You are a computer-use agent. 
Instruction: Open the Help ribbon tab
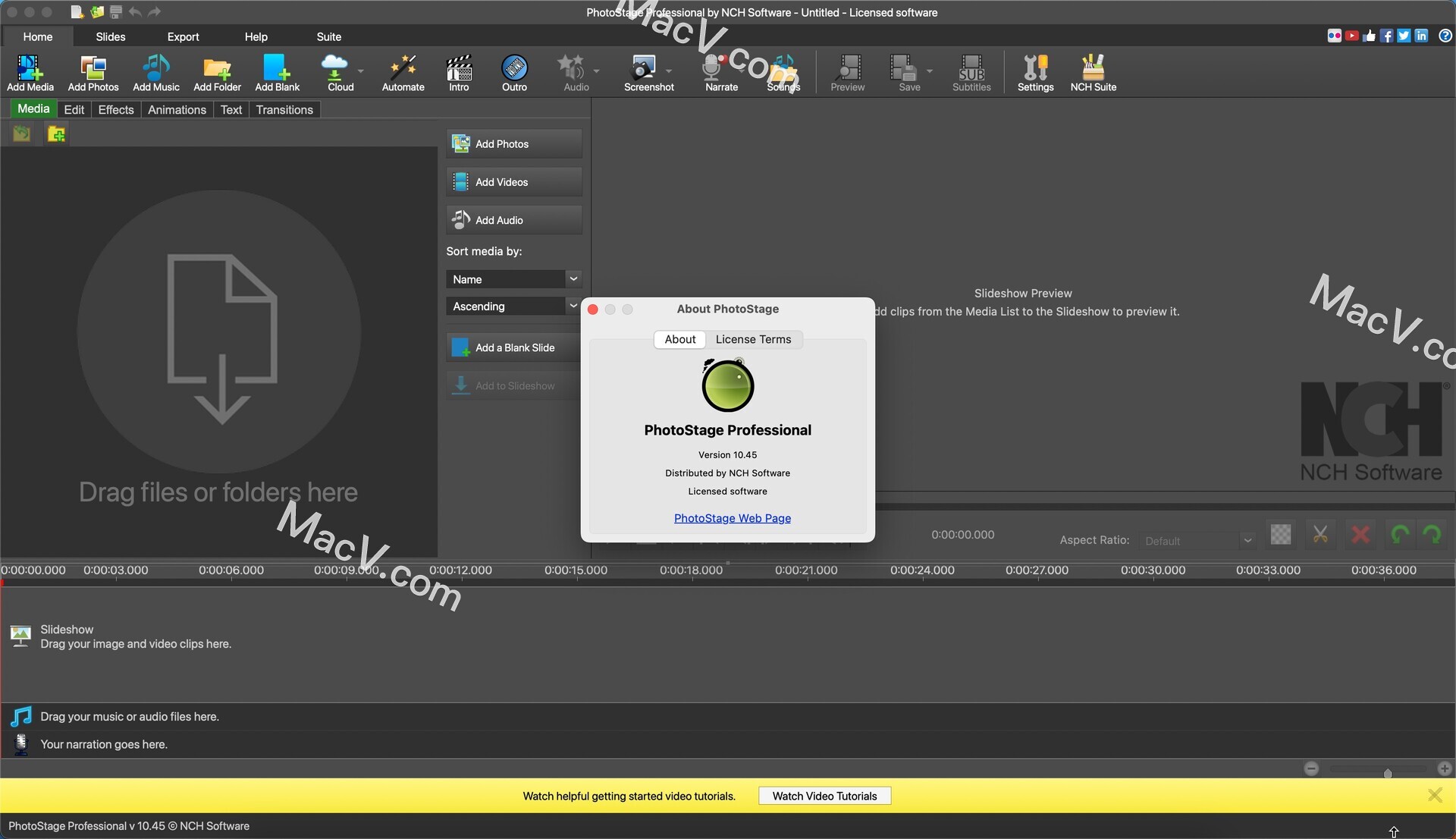pos(256,36)
